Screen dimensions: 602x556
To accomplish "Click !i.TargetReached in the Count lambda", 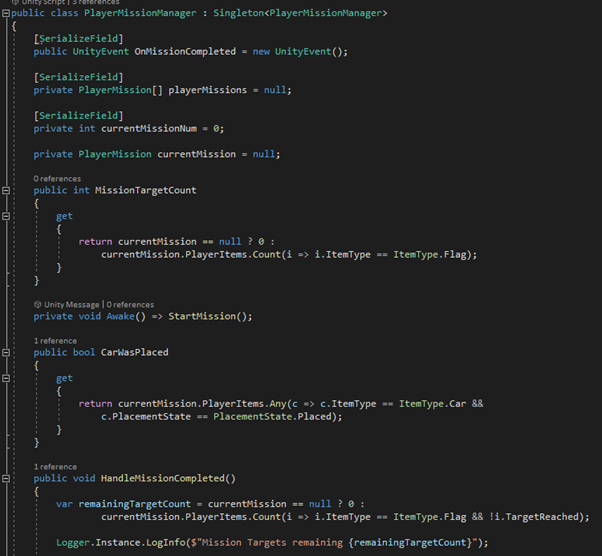I will coord(534,516).
